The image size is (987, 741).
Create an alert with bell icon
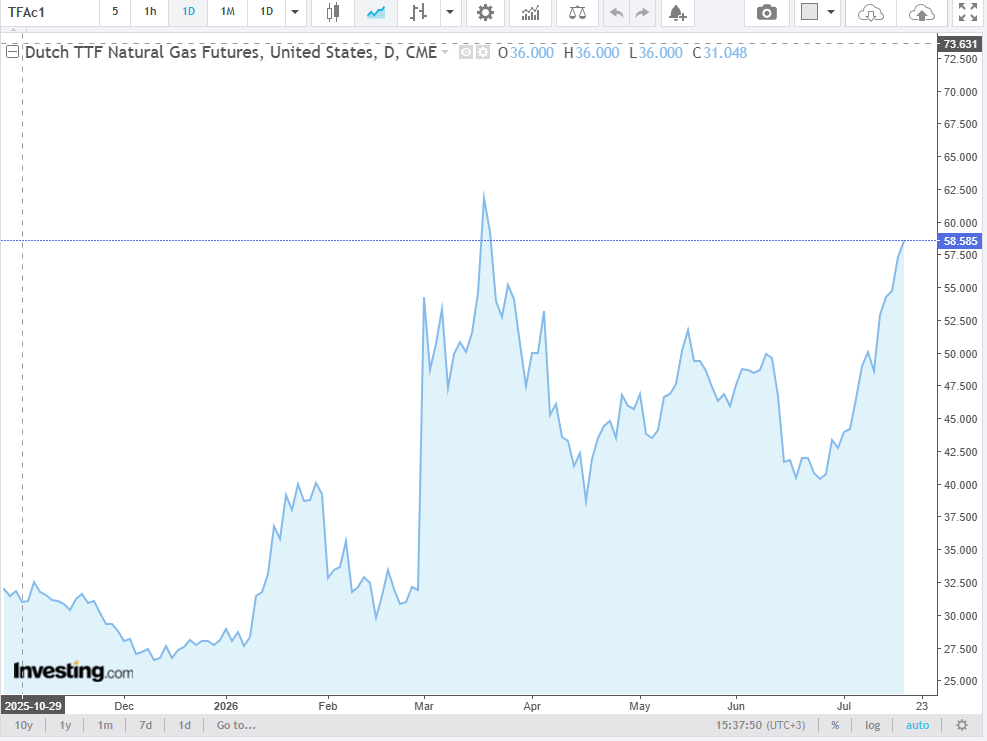pyautogui.click(x=677, y=13)
